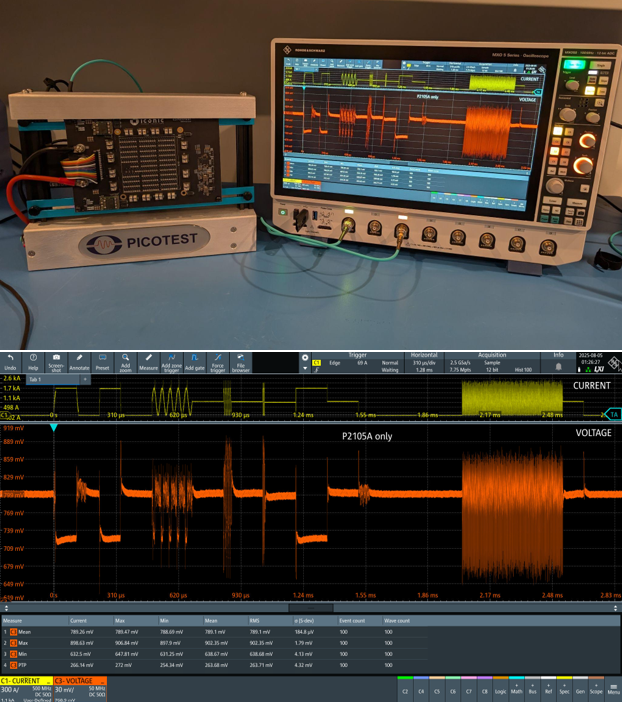Open the Measure tool
The image size is (622, 702).
148,362
